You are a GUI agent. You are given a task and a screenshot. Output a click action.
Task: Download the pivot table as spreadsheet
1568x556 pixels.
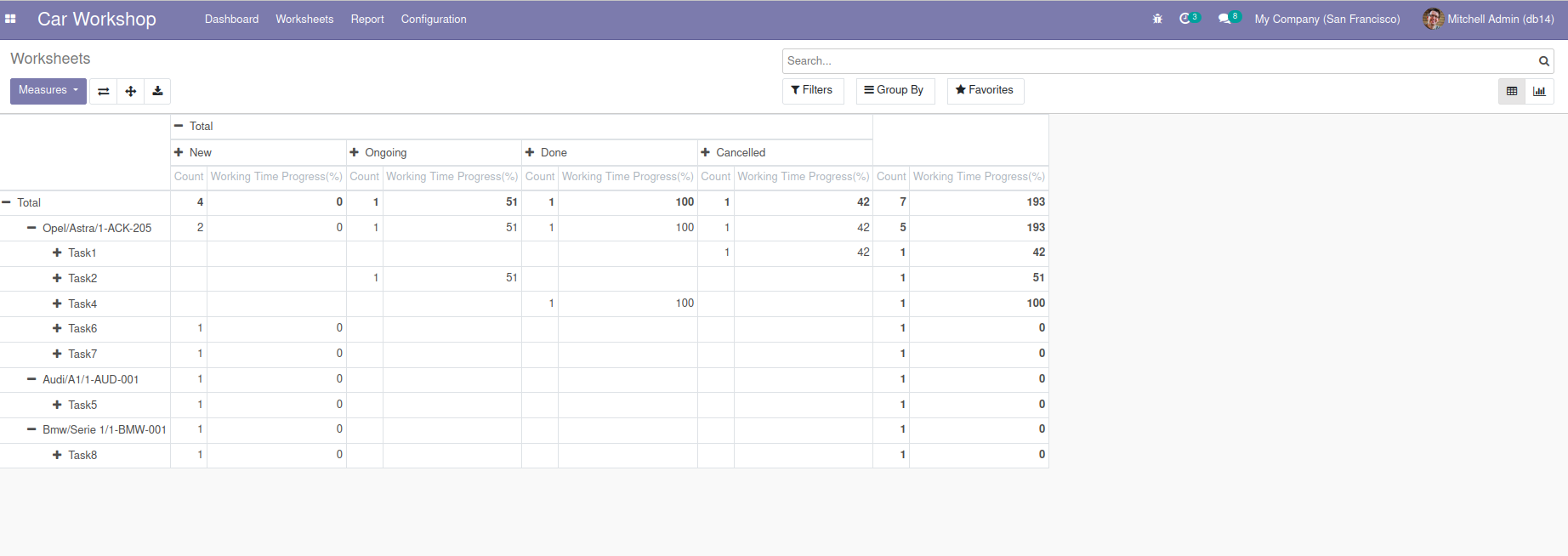point(157,91)
